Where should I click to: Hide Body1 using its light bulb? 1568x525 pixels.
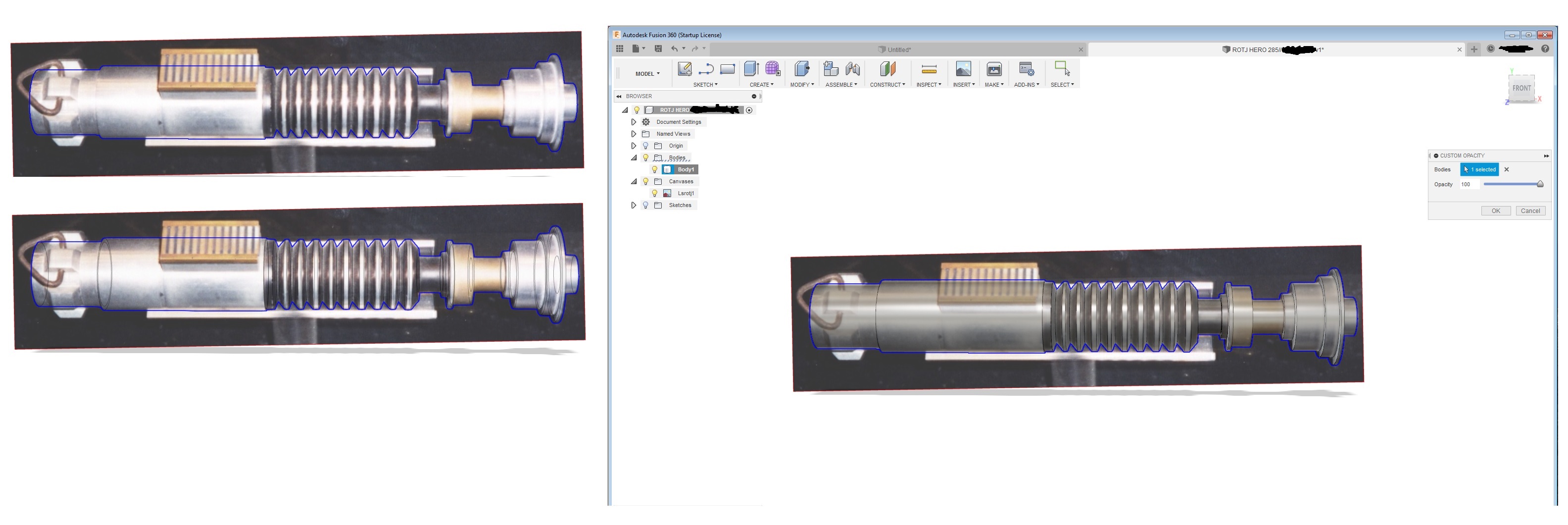(x=655, y=169)
